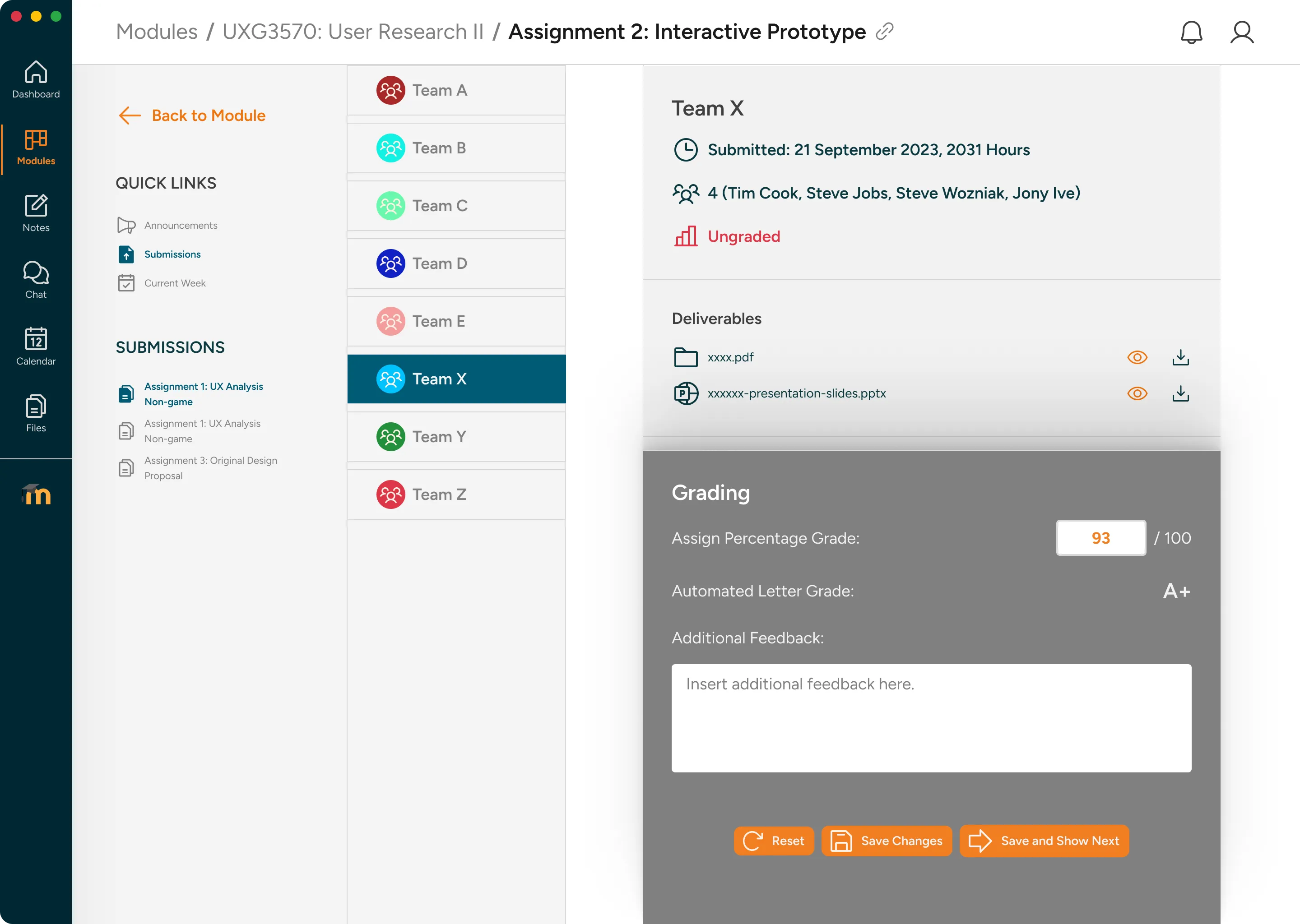Viewport: 1300px width, 924px height.
Task: Copy assignment link via chain icon
Action: [885, 31]
